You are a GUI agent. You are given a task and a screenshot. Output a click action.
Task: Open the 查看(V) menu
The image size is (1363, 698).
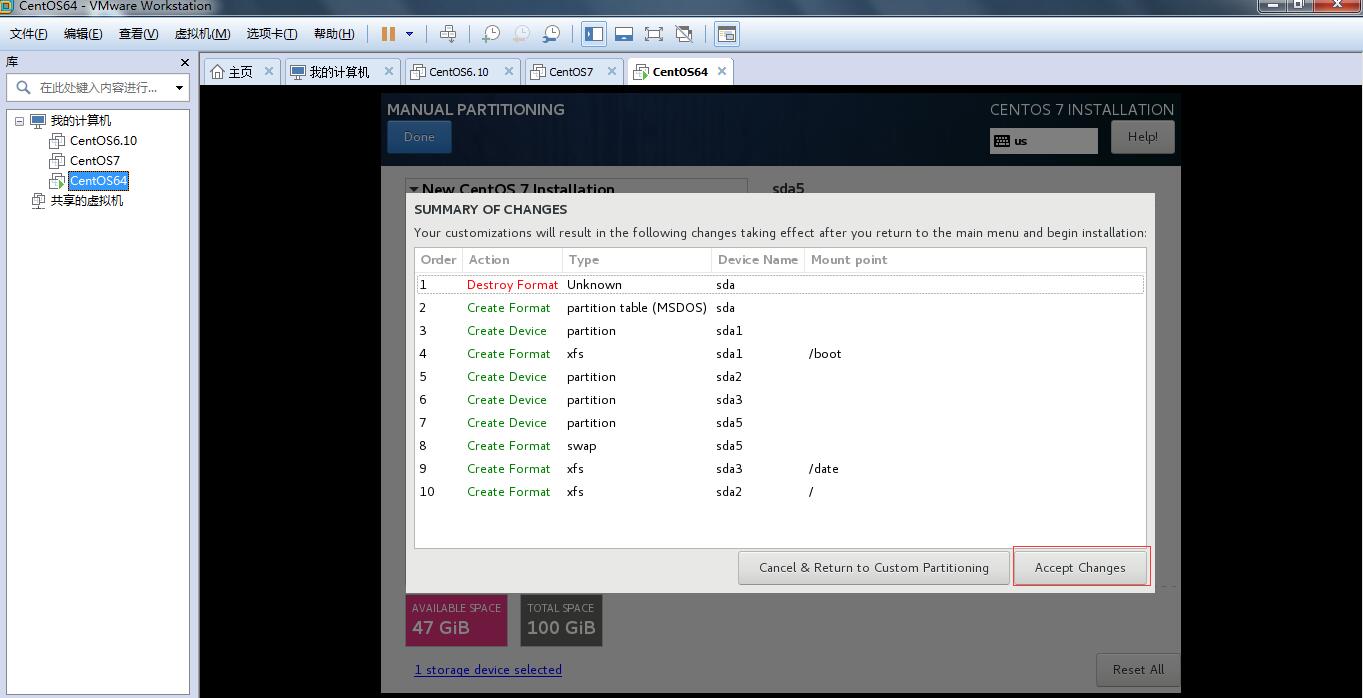click(x=138, y=34)
